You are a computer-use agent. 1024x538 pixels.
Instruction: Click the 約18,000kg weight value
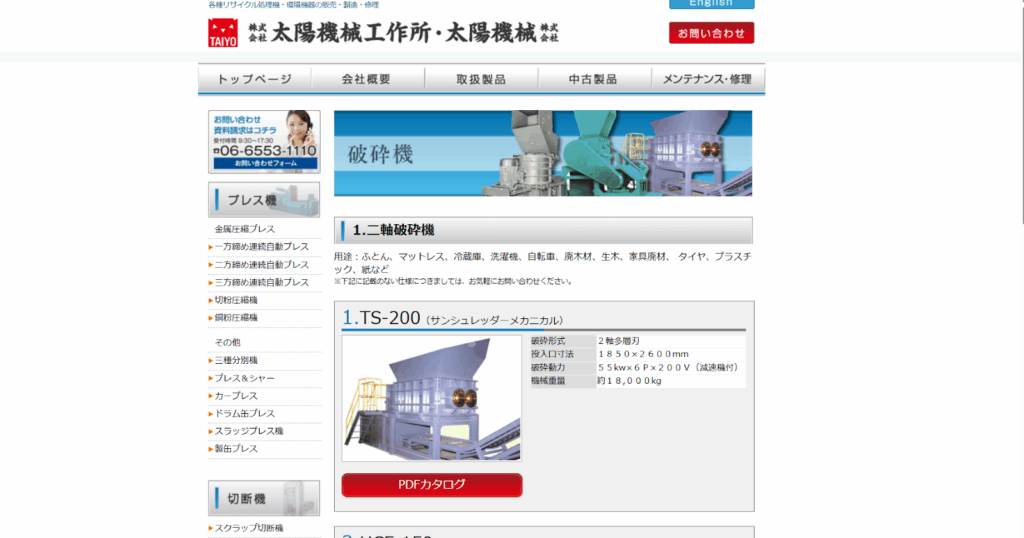[630, 381]
